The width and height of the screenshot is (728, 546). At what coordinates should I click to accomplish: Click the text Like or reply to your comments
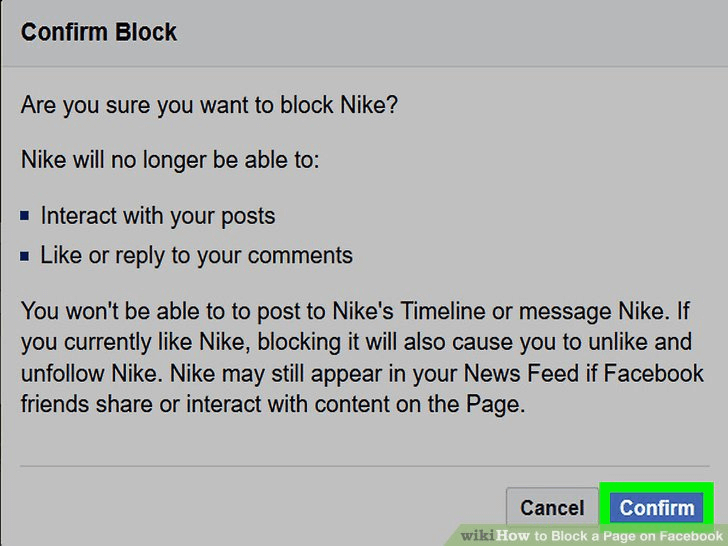point(196,255)
